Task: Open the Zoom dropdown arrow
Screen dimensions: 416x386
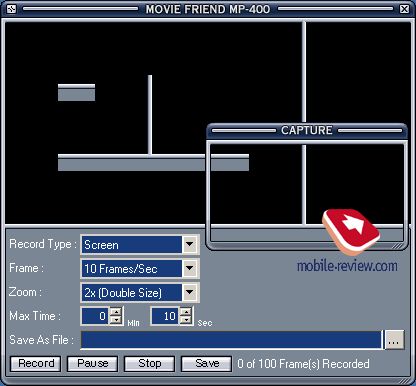Action: pos(190,292)
